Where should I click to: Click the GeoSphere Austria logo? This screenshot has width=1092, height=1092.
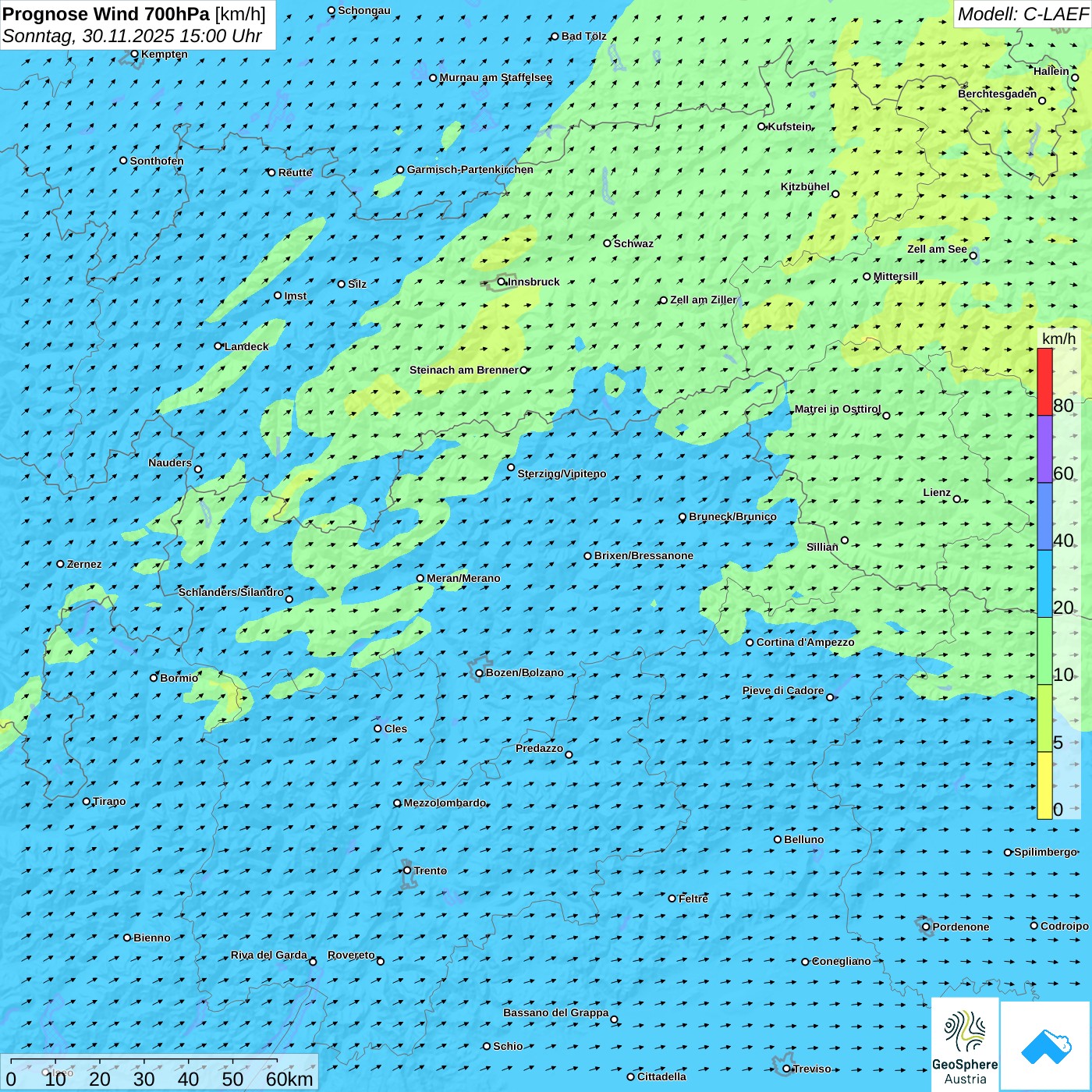tap(965, 1044)
